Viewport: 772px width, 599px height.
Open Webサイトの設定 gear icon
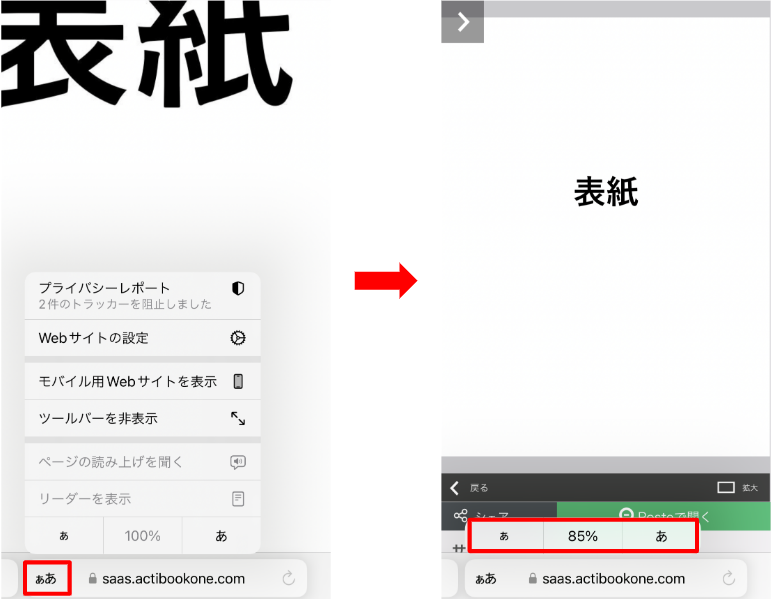tap(237, 338)
